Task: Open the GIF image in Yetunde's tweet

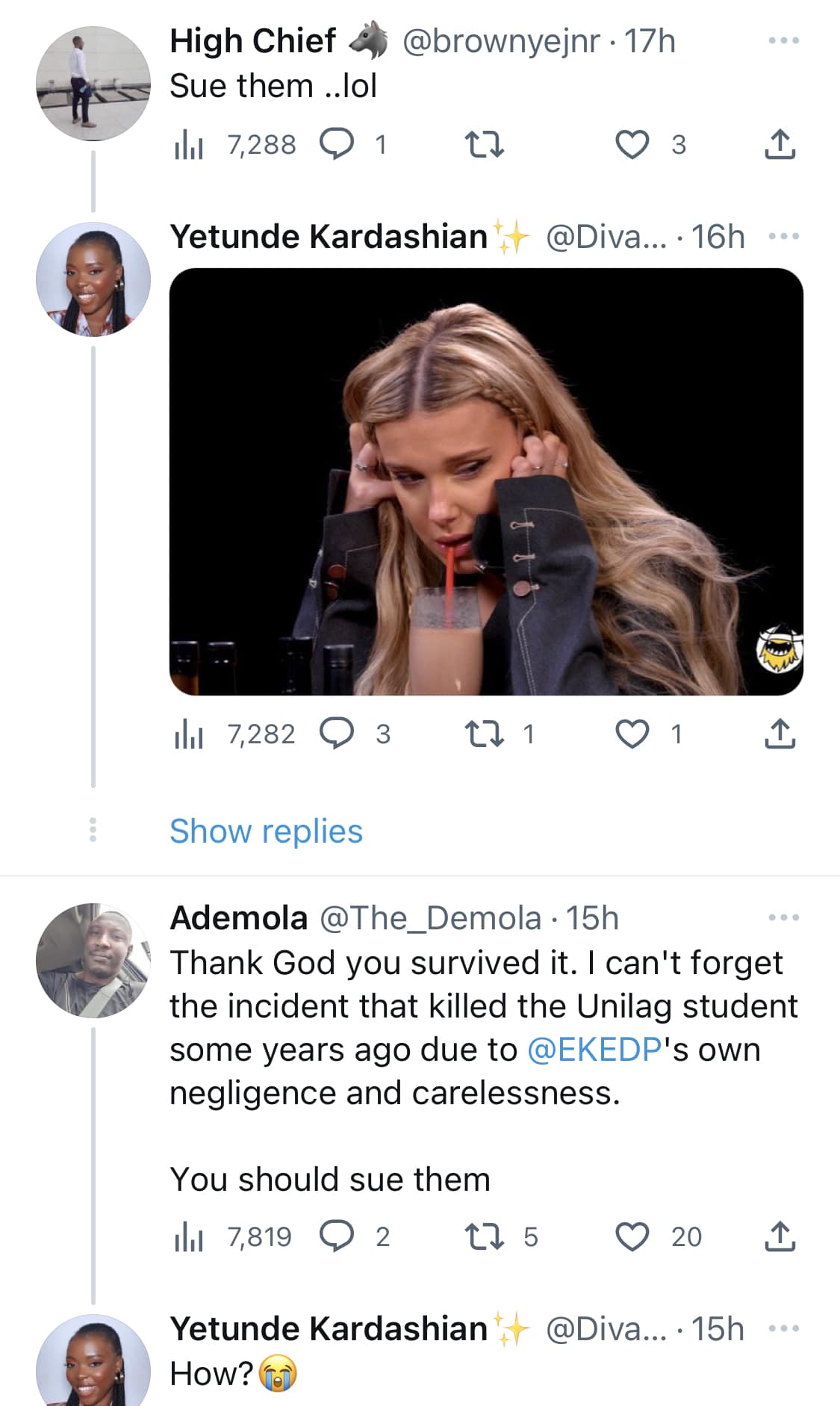Action: 486,482
